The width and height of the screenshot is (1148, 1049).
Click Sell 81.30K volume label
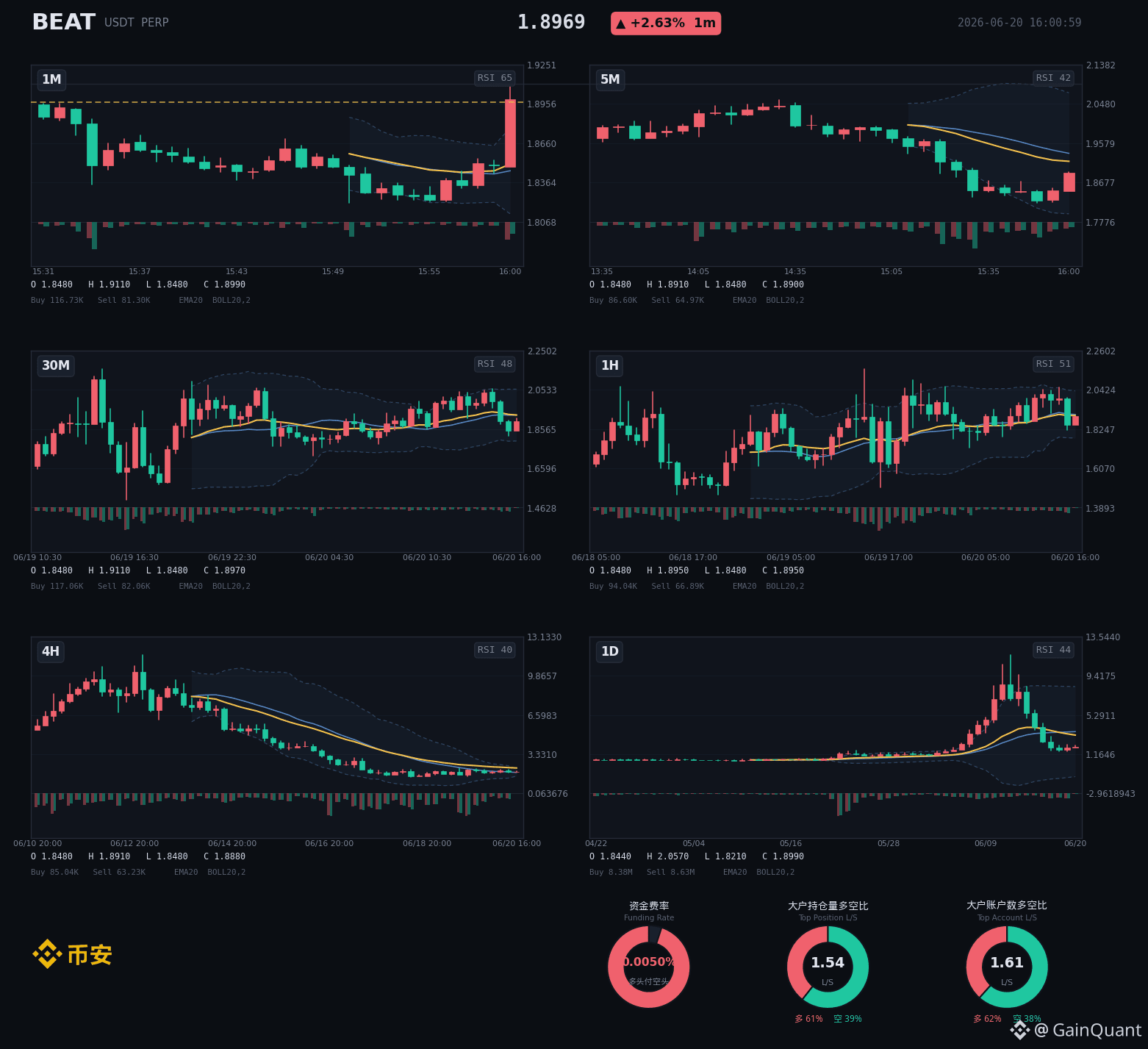[x=124, y=300]
